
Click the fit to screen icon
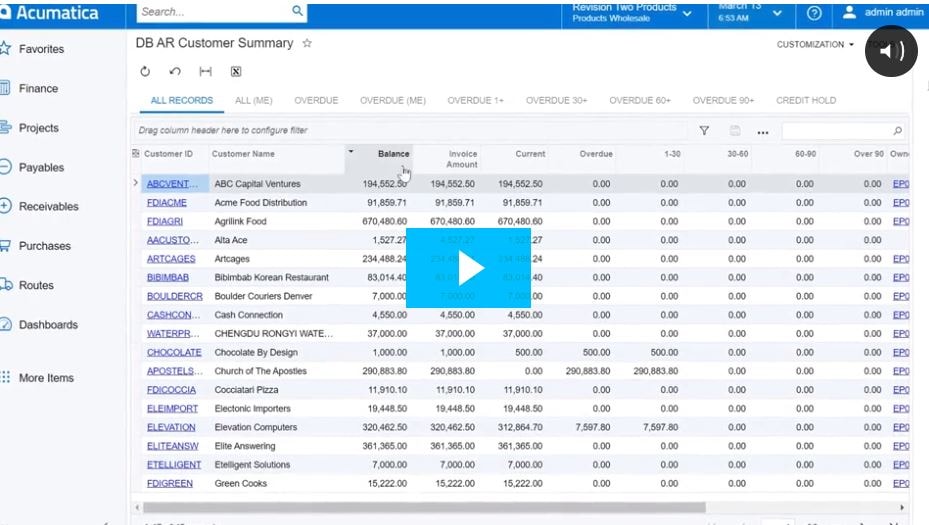[206, 72]
